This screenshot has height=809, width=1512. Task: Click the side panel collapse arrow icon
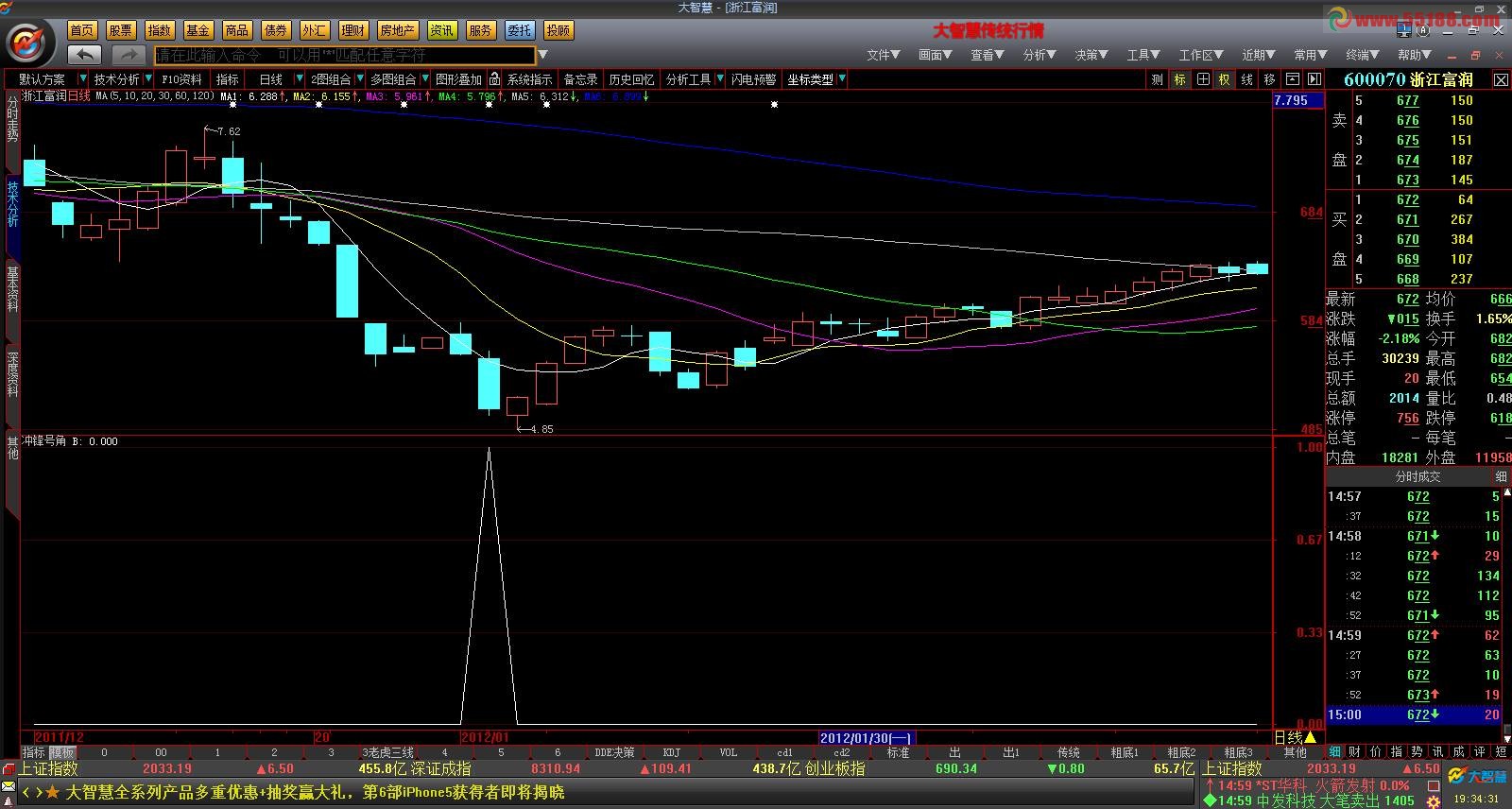(1313, 79)
